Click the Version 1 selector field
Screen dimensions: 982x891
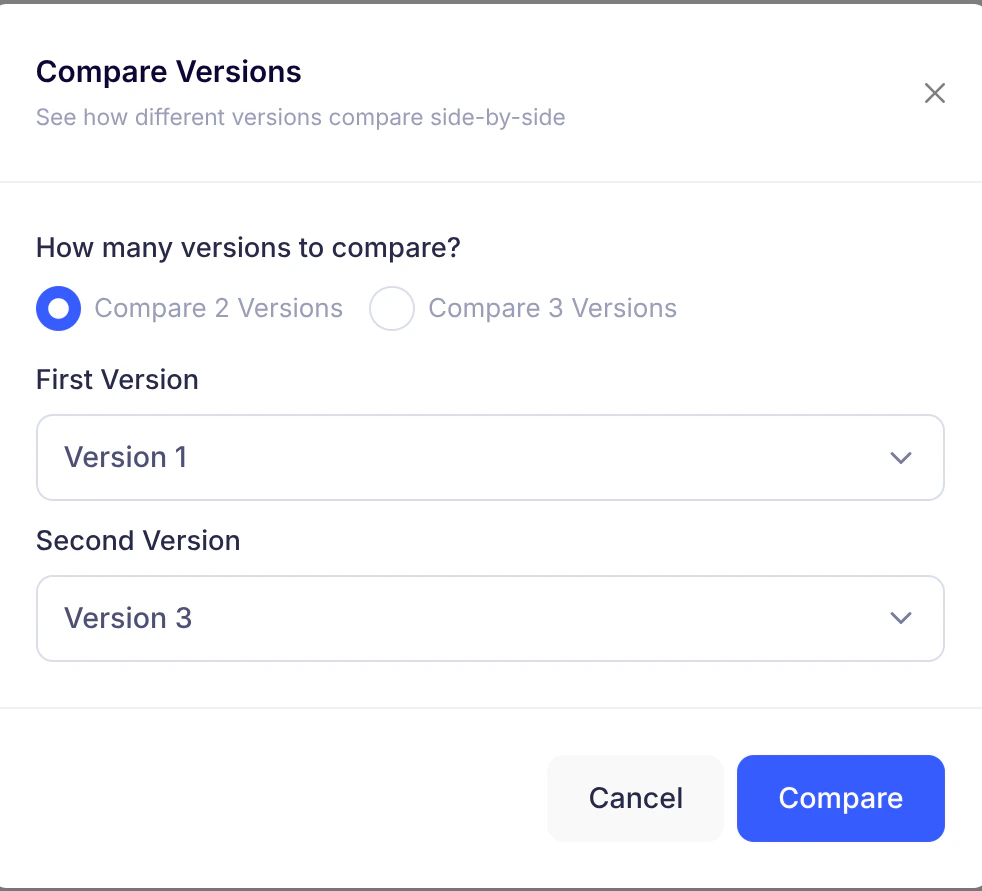click(x=490, y=457)
